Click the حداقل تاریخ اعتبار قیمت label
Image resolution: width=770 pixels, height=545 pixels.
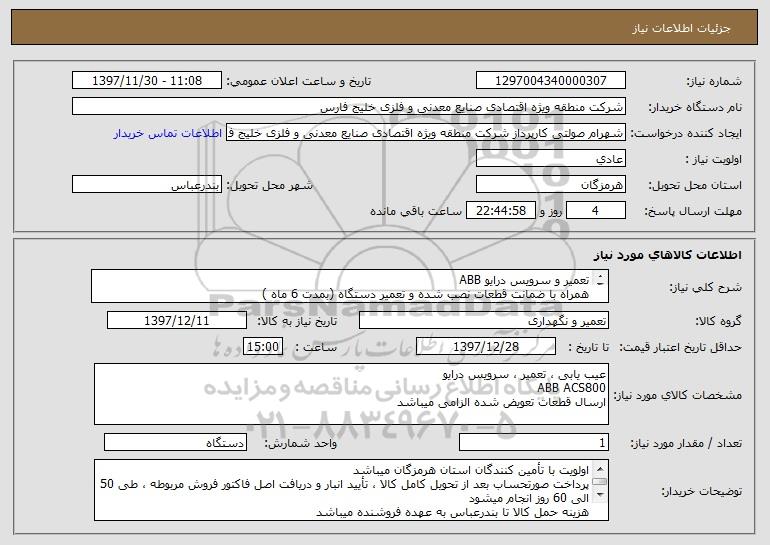tap(680, 347)
